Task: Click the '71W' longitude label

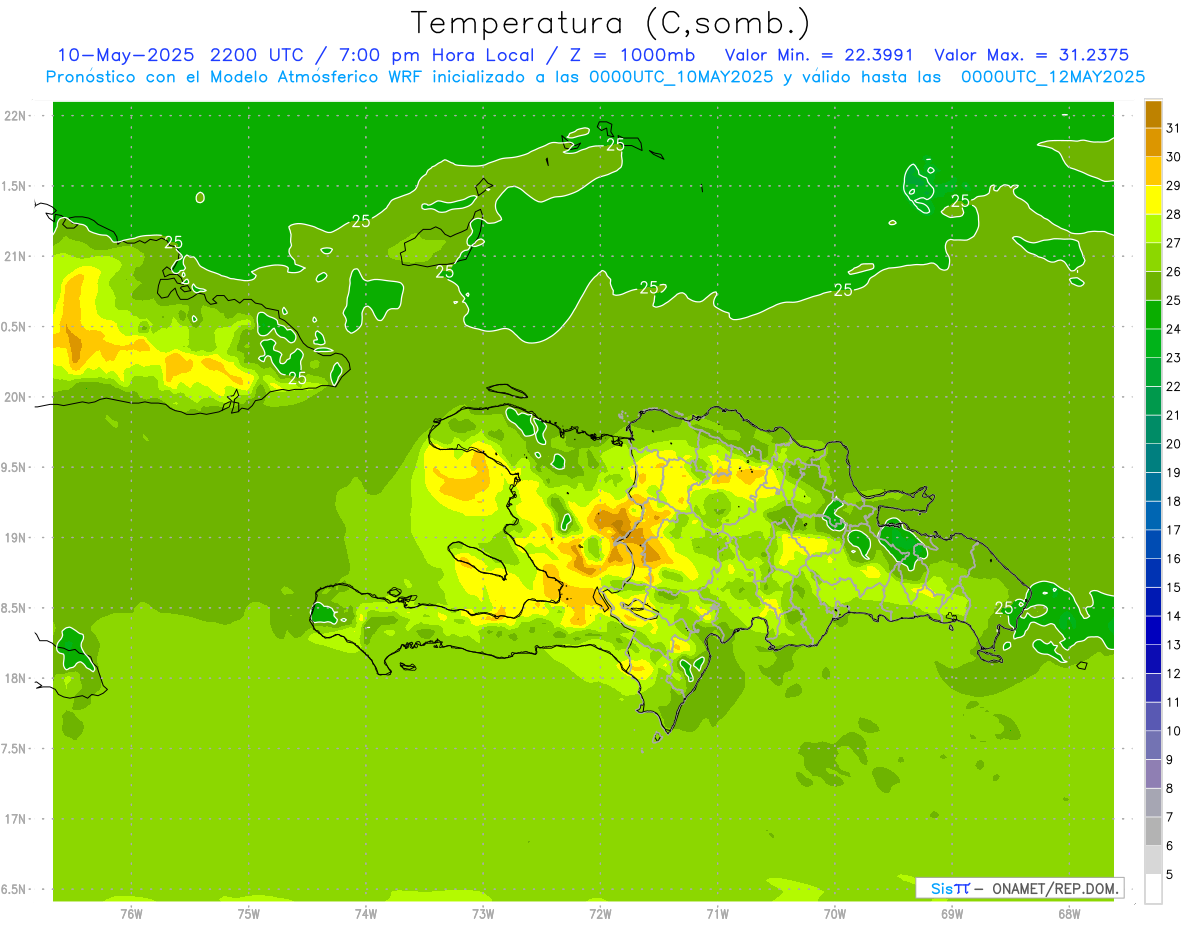Action: point(717,913)
